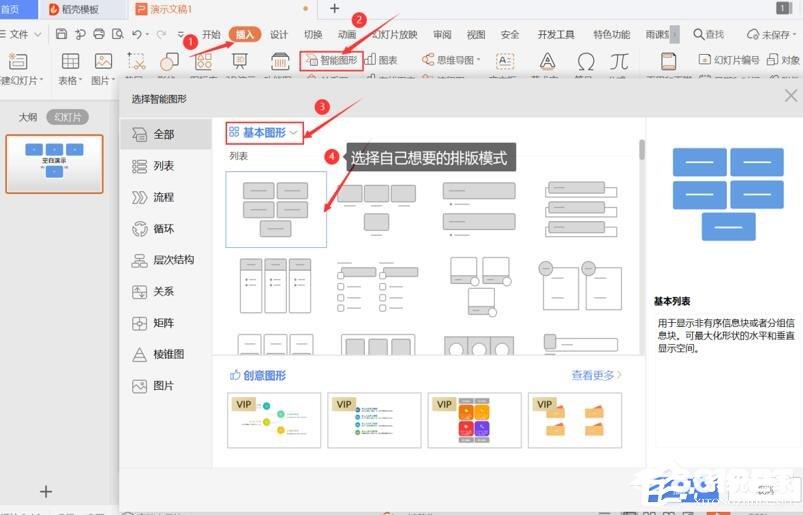Viewport: 803px width, 515px height.
Task: Select 层次结构 category in the dialog sidebar
Action: pos(165,260)
